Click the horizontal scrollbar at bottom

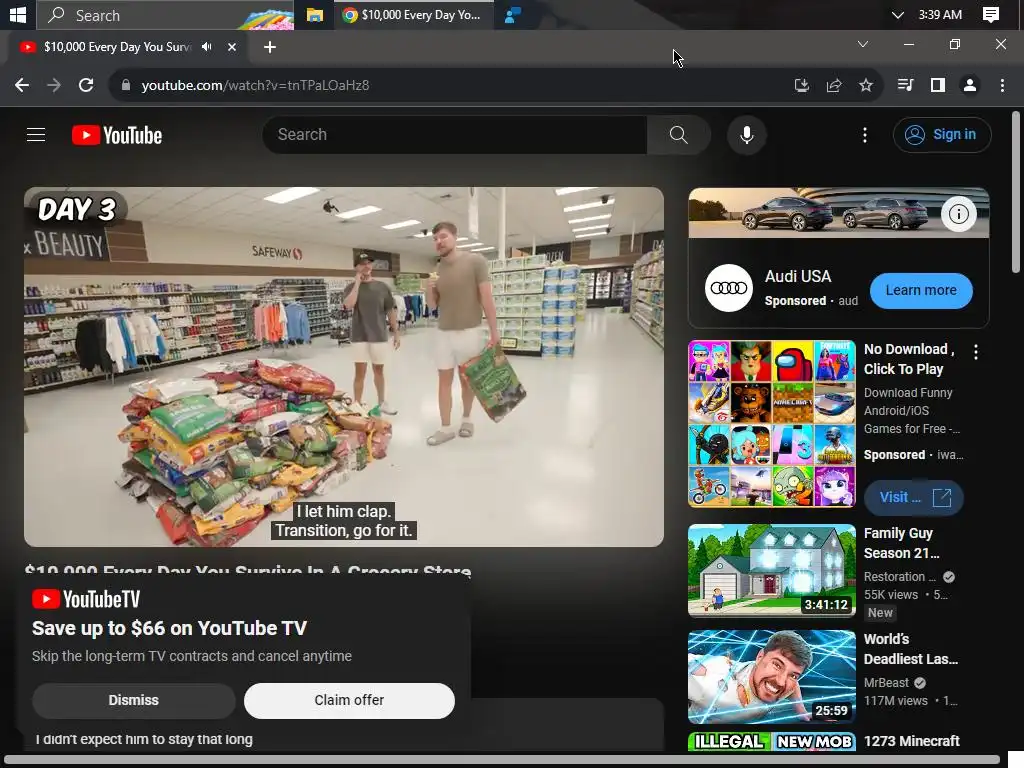pyautogui.click(x=502, y=761)
